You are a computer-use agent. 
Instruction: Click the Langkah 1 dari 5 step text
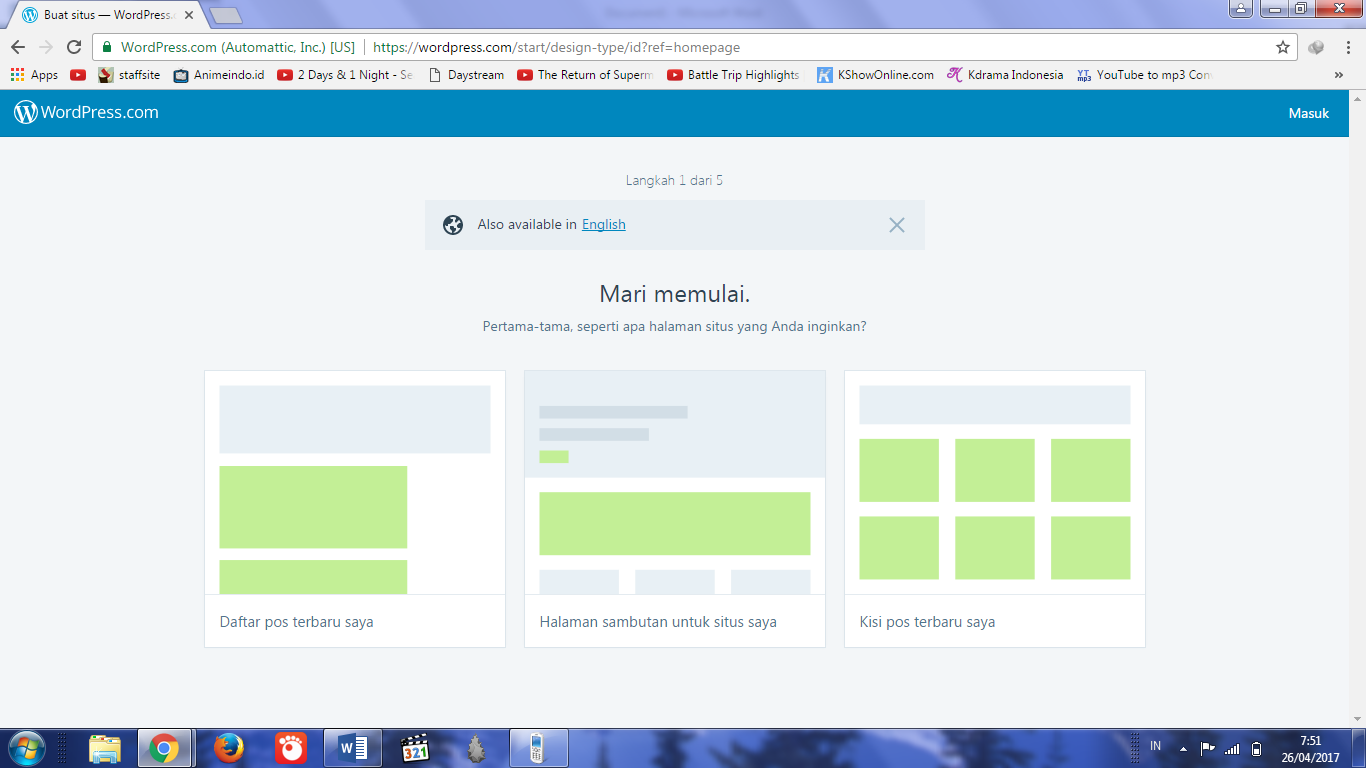(674, 181)
